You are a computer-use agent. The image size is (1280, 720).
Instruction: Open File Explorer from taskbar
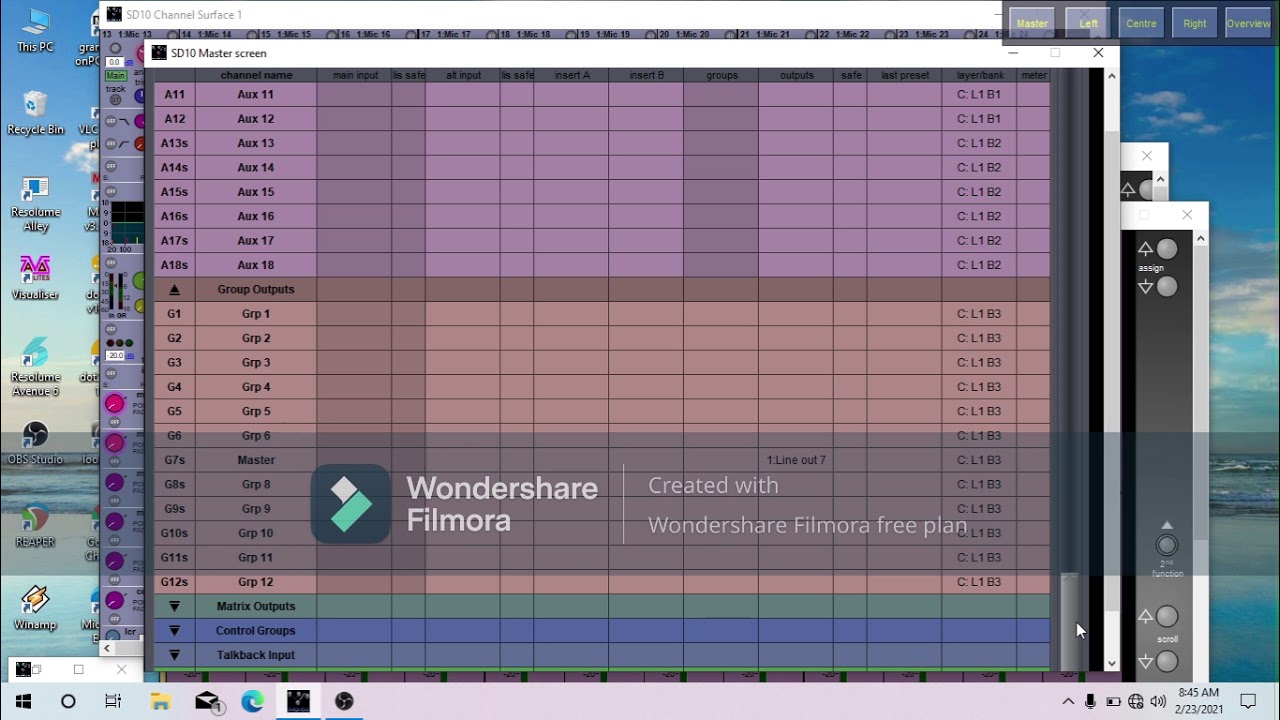click(160, 701)
